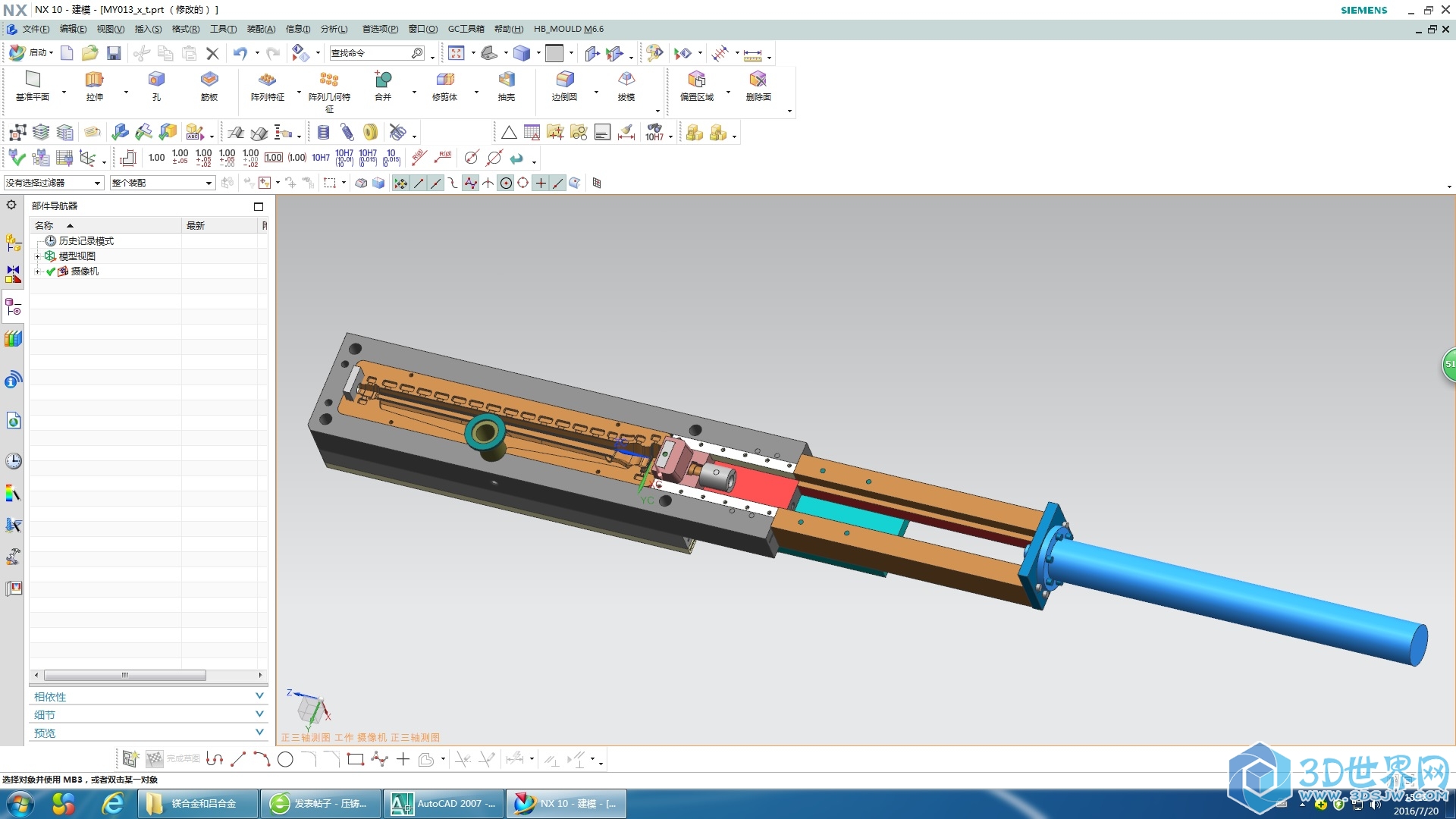Select the 合并 unite tool
This screenshot has height=819, width=1456.
[383, 86]
